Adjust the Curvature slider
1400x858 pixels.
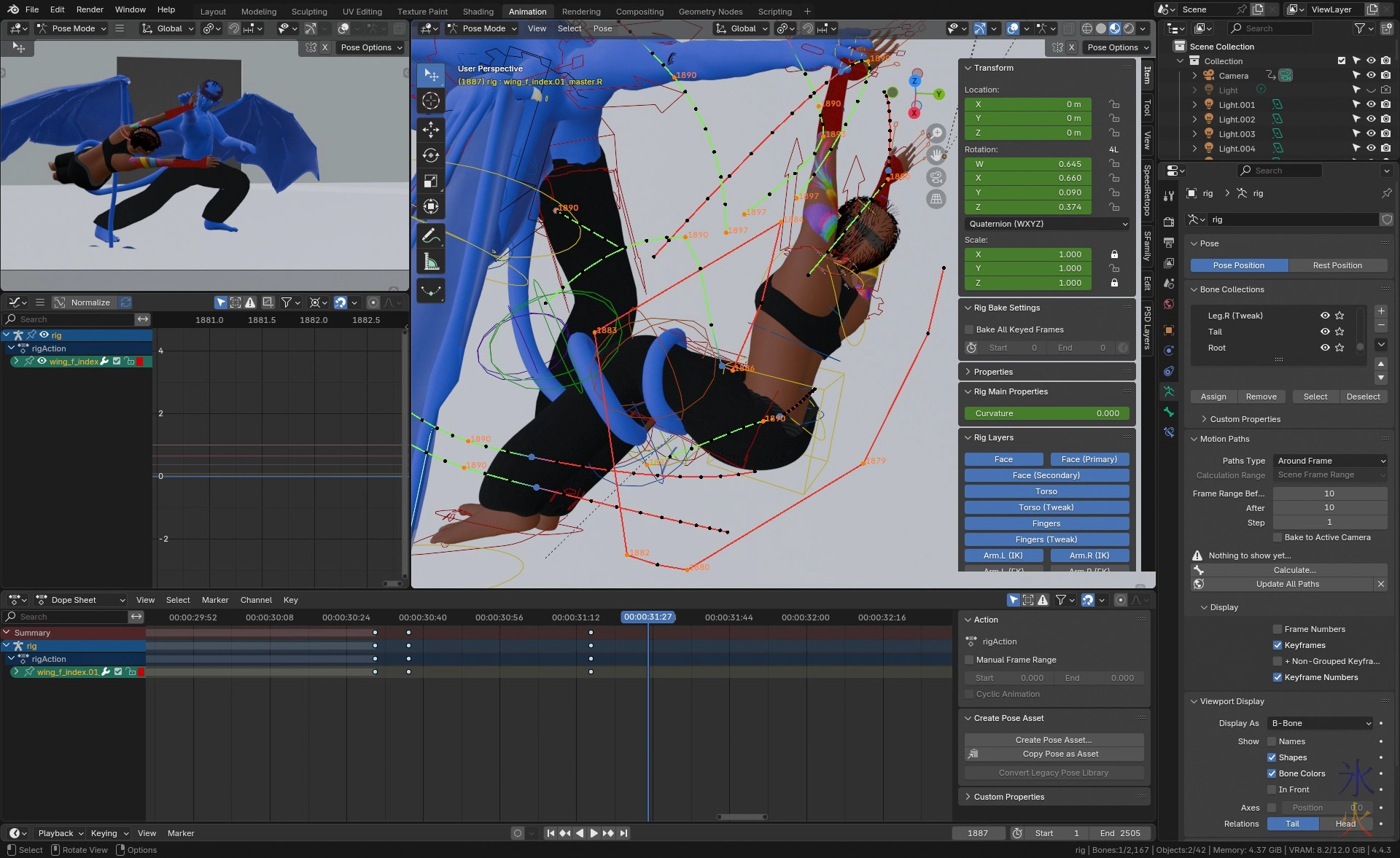point(1046,413)
